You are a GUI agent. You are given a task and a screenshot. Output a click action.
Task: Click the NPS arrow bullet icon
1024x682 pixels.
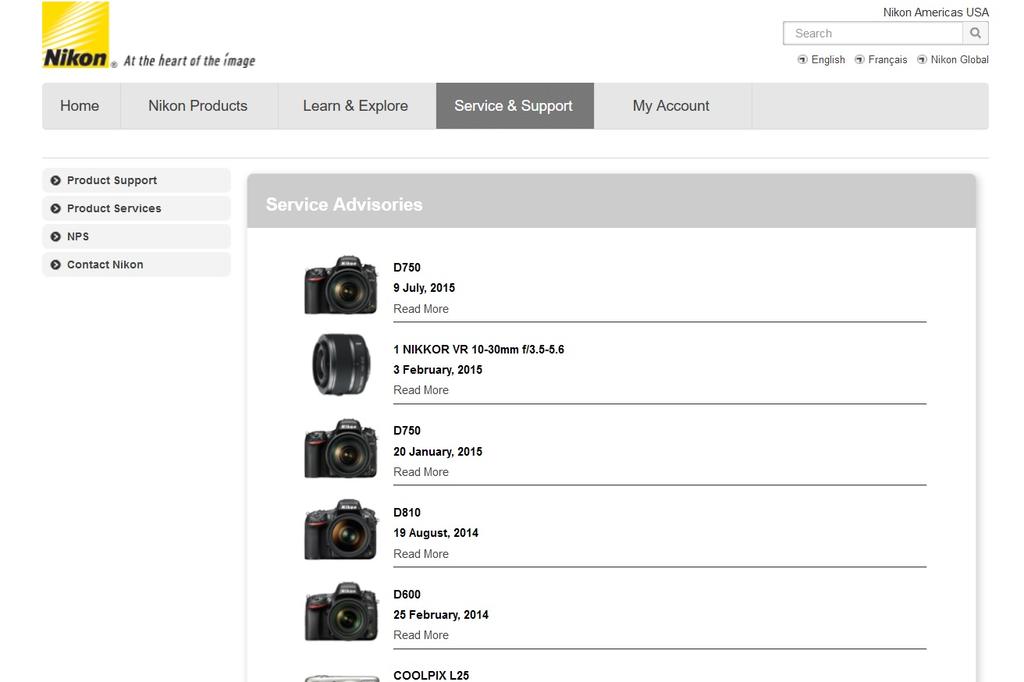[x=56, y=237]
